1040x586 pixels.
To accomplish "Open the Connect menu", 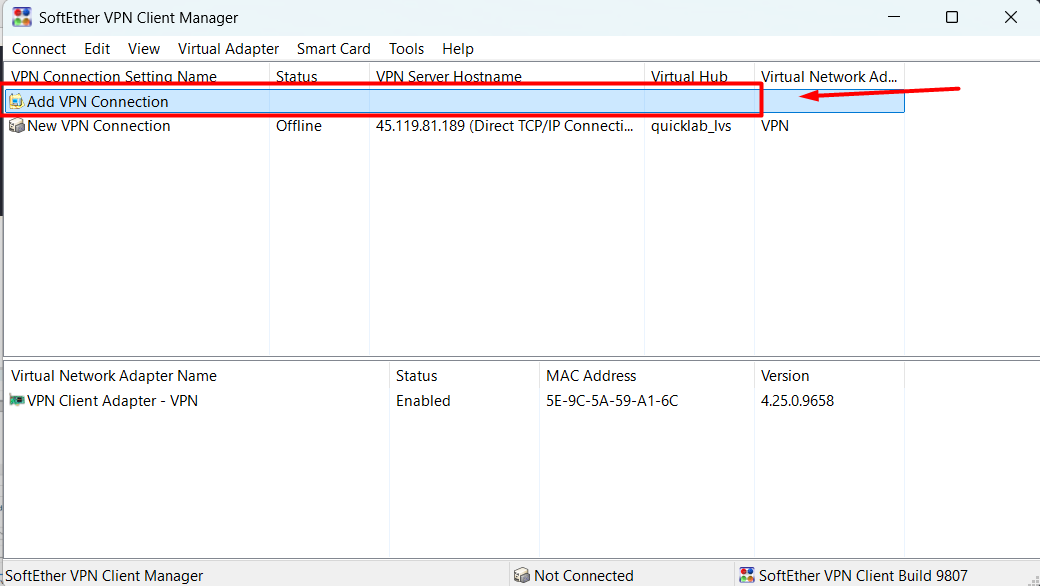I will 39,49.
